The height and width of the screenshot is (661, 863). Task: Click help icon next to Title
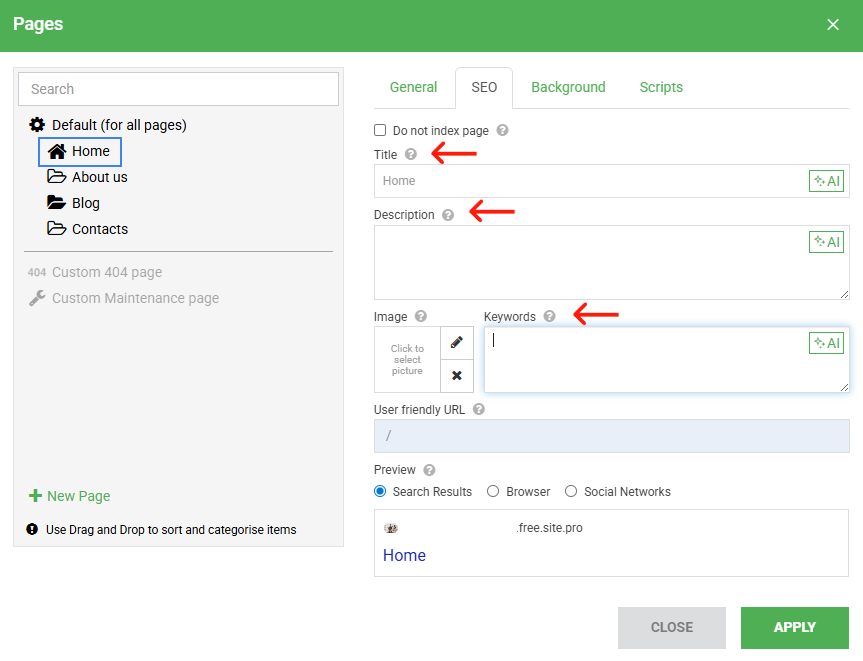[411, 155]
